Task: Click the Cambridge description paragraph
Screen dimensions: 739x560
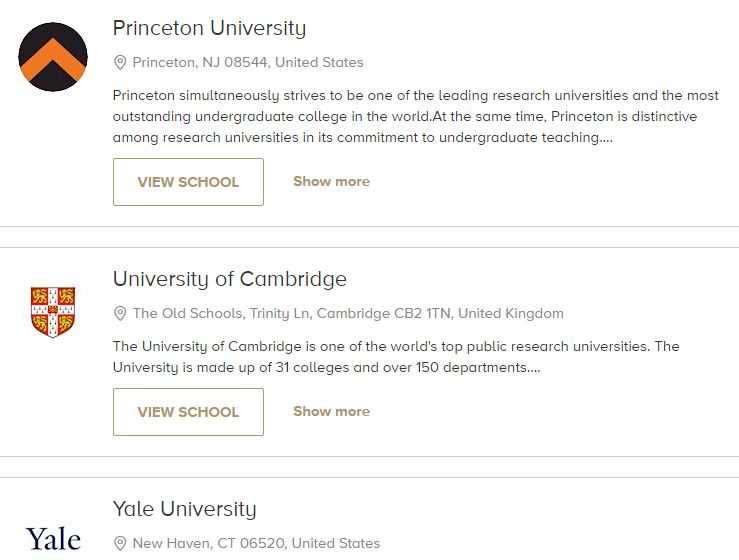Action: pyautogui.click(x=396, y=357)
